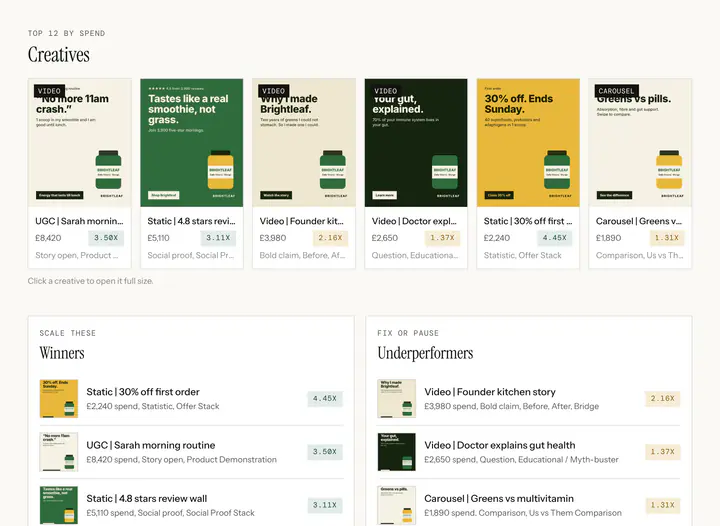
Task: Click '£2,240 spend, Statistic, Offer Stack' subtitle in Winners
Action: point(153,406)
